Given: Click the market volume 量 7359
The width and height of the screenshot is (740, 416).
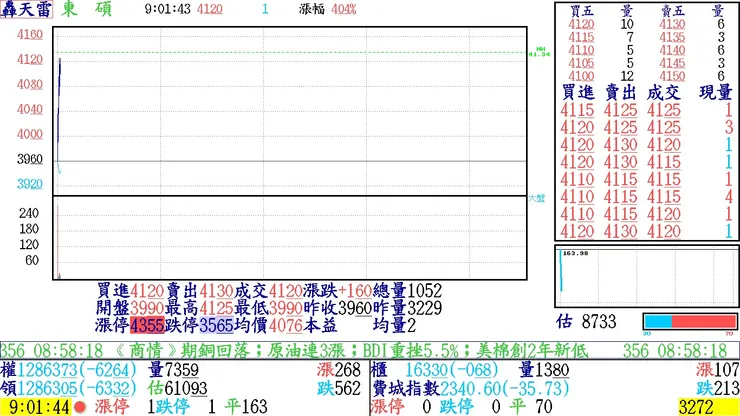Looking at the screenshot, I should [173, 369].
